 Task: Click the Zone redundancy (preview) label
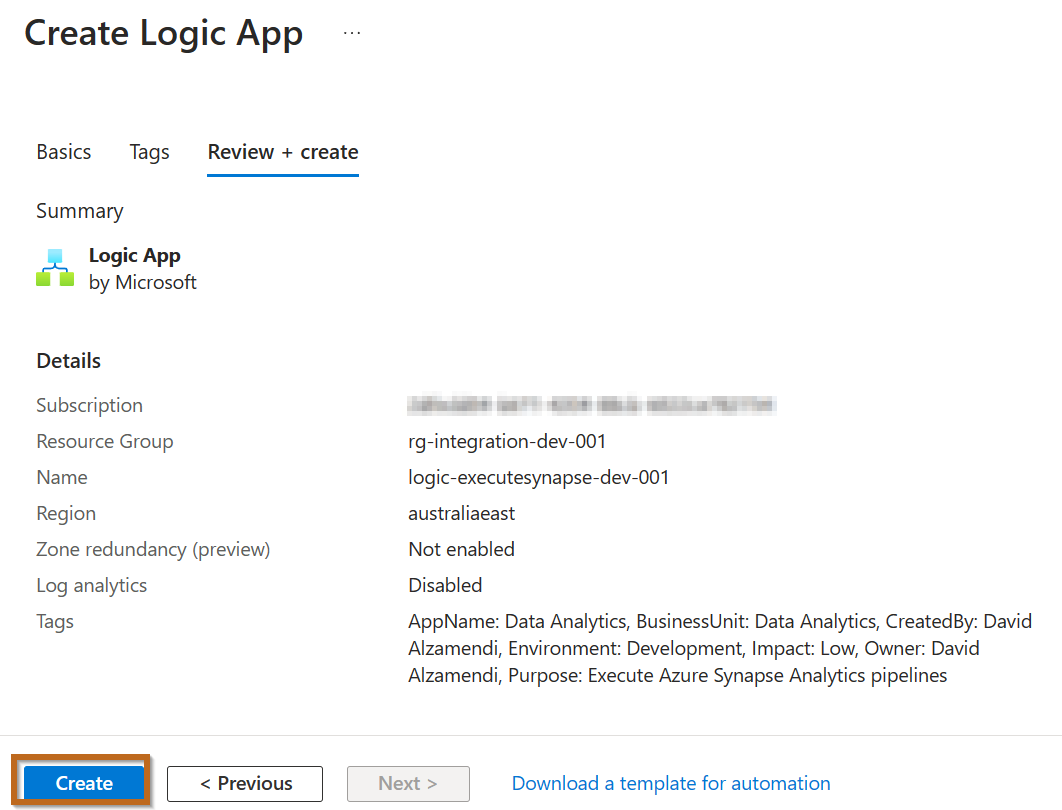[153, 549]
